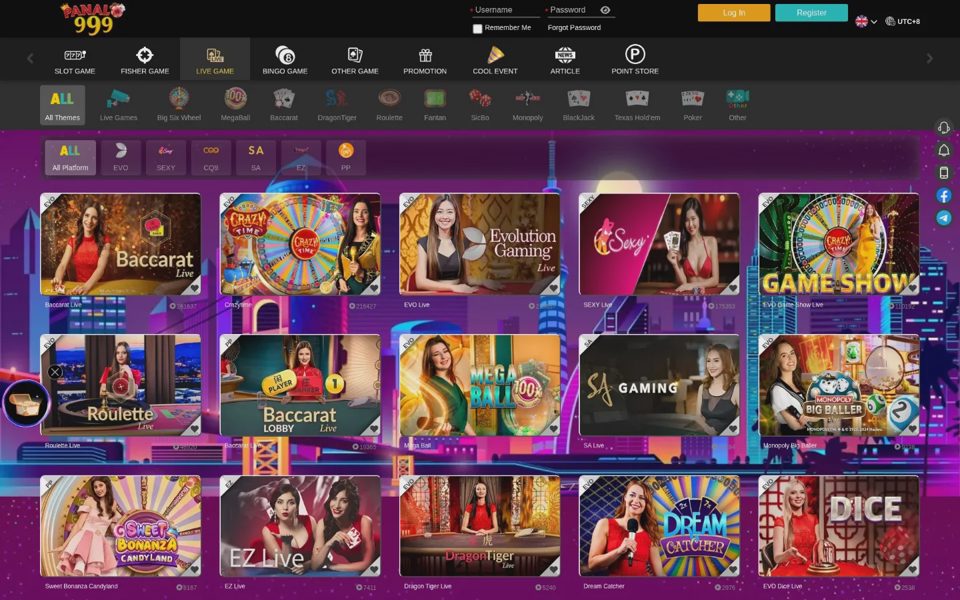960x600 pixels.
Task: Open the Forgot Password link
Action: (x=574, y=28)
